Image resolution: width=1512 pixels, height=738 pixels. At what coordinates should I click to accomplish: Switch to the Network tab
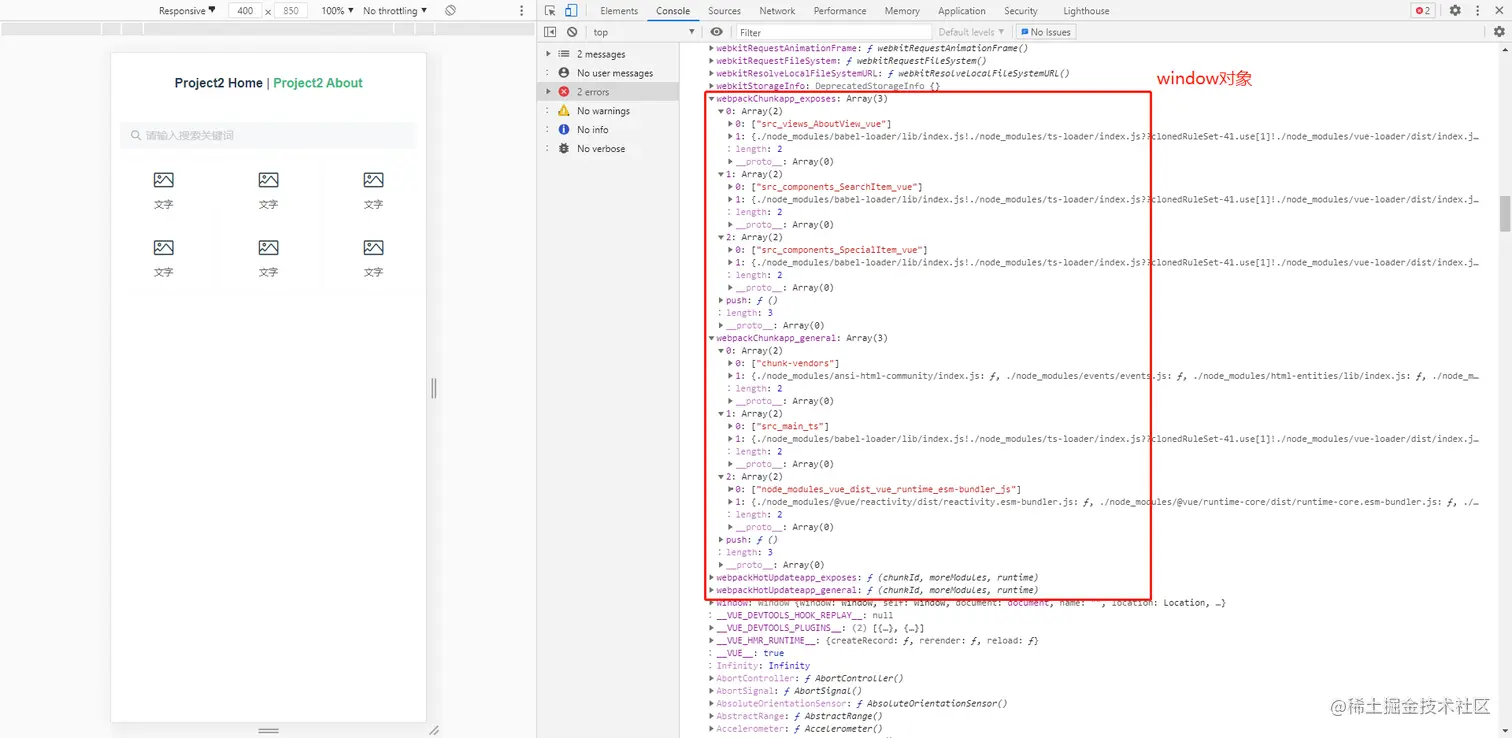coord(777,11)
